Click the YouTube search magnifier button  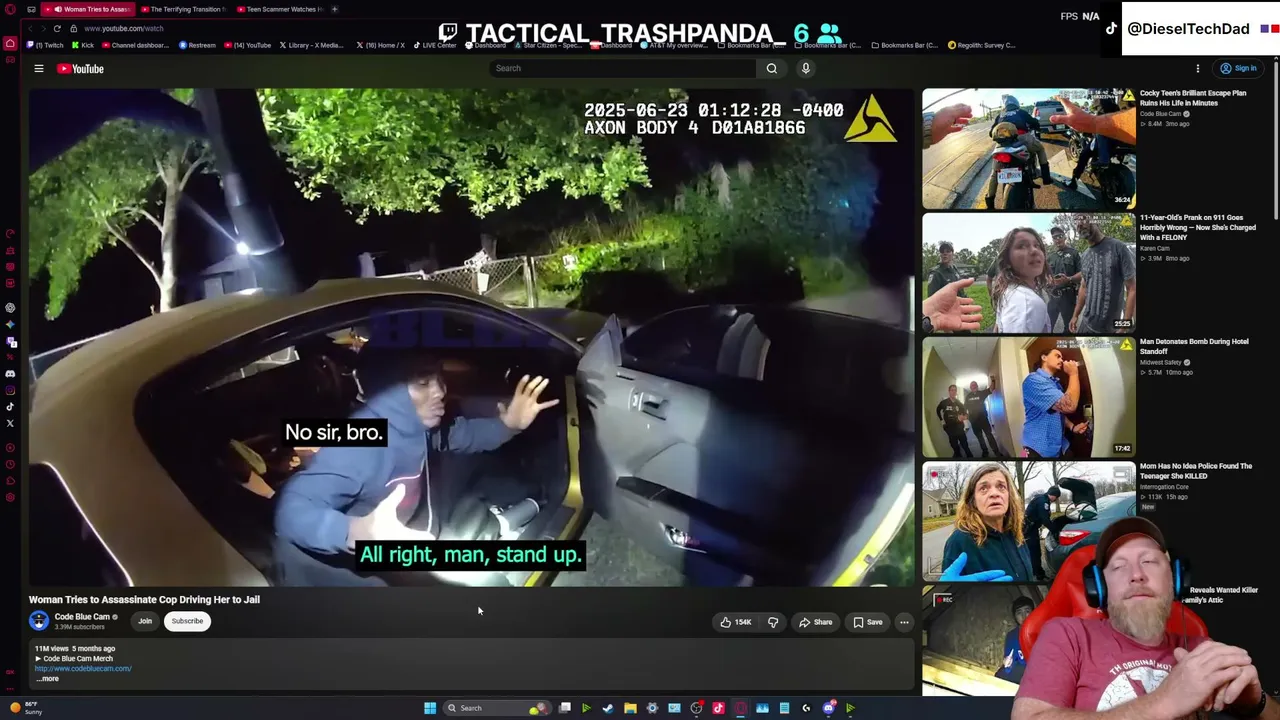click(771, 68)
